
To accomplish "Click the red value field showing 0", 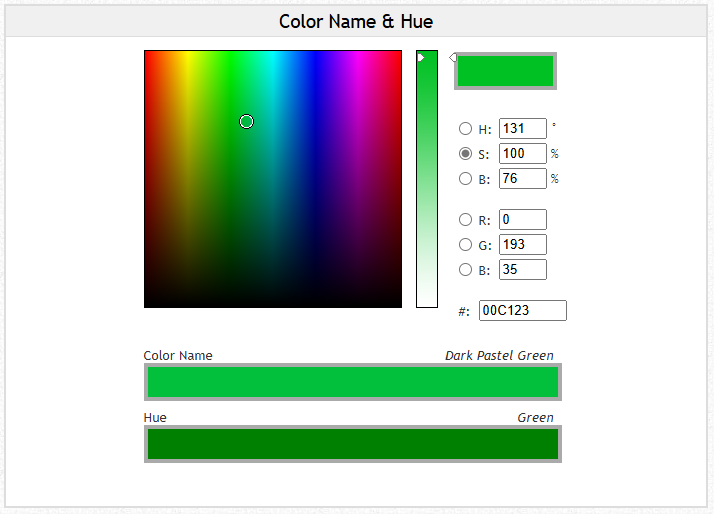I will (522, 220).
